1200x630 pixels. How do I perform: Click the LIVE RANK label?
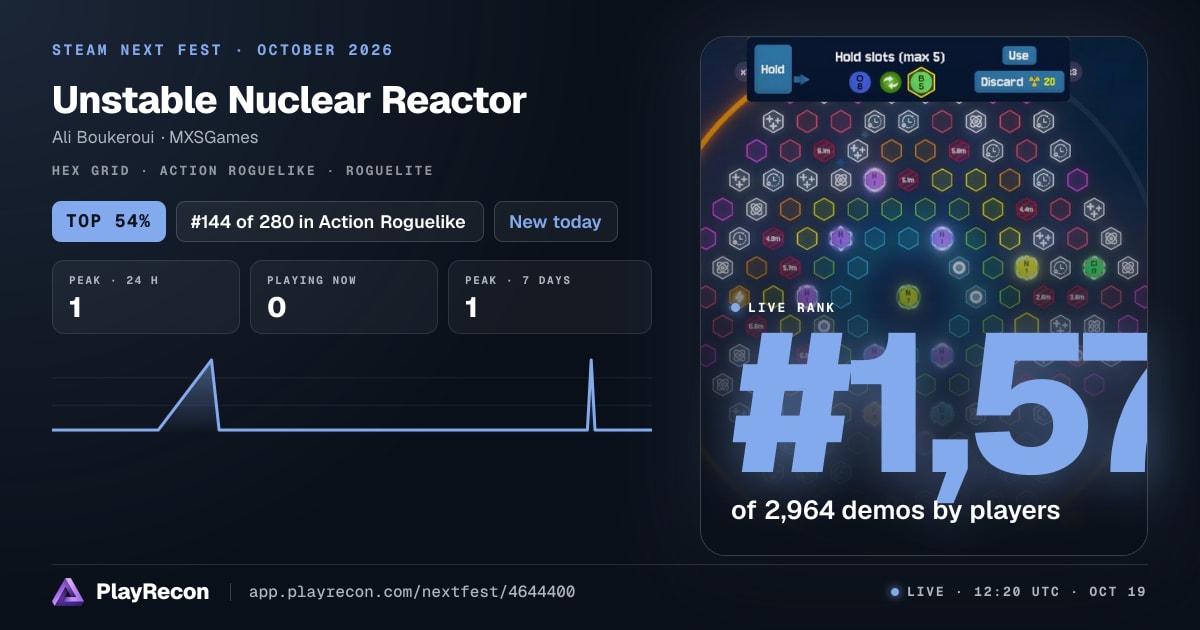coord(791,308)
